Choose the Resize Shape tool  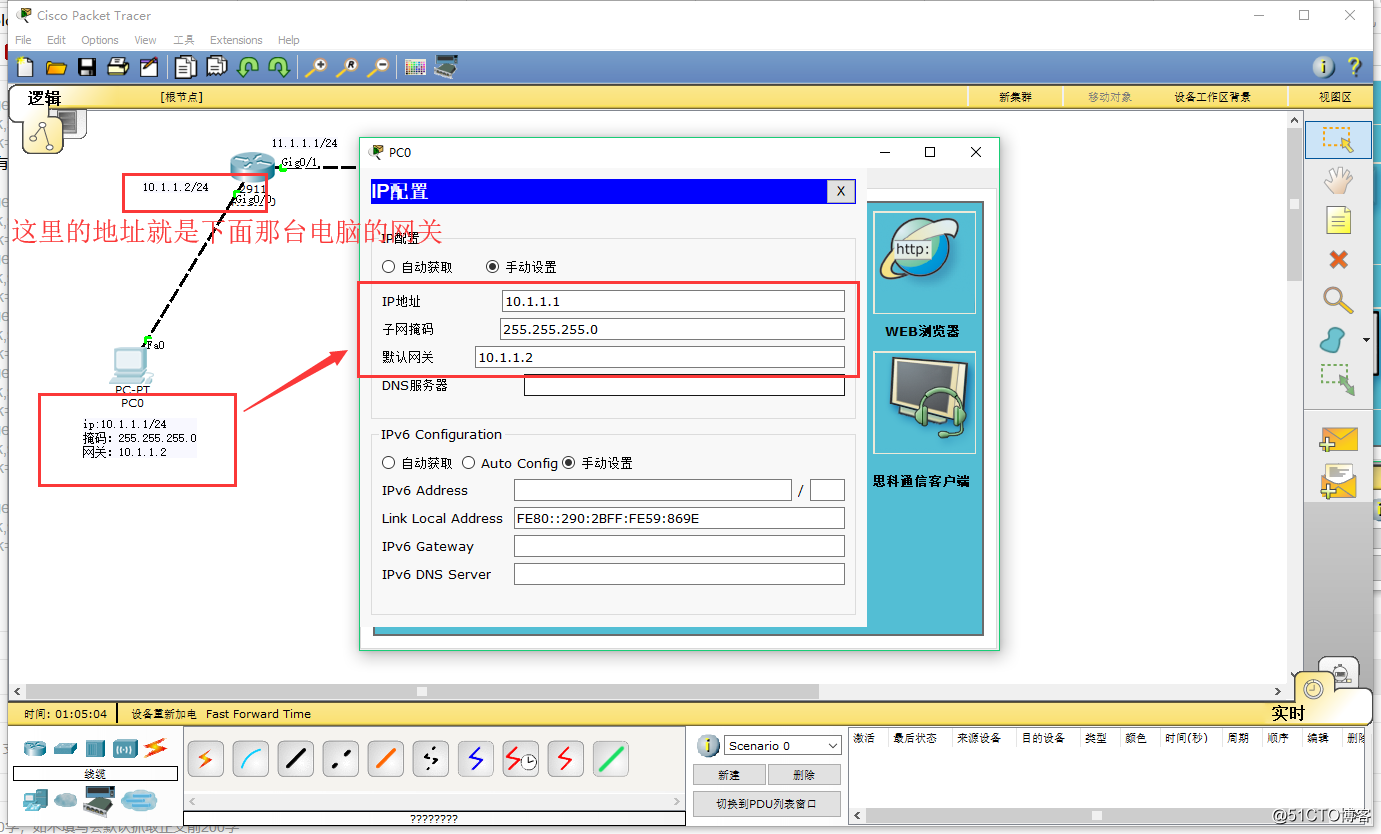(x=1337, y=380)
